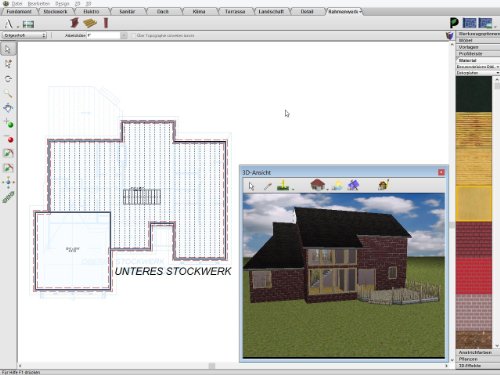
Task: Click the Abstand input field
Action: point(103,35)
